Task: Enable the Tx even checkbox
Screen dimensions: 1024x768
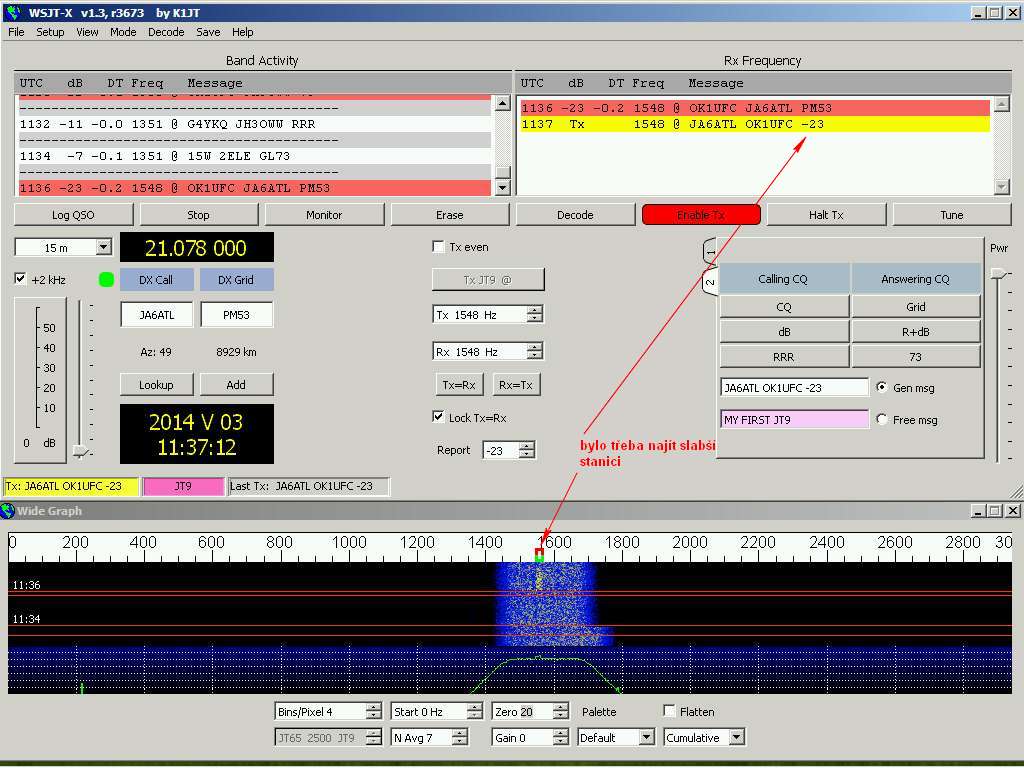Action: point(438,247)
